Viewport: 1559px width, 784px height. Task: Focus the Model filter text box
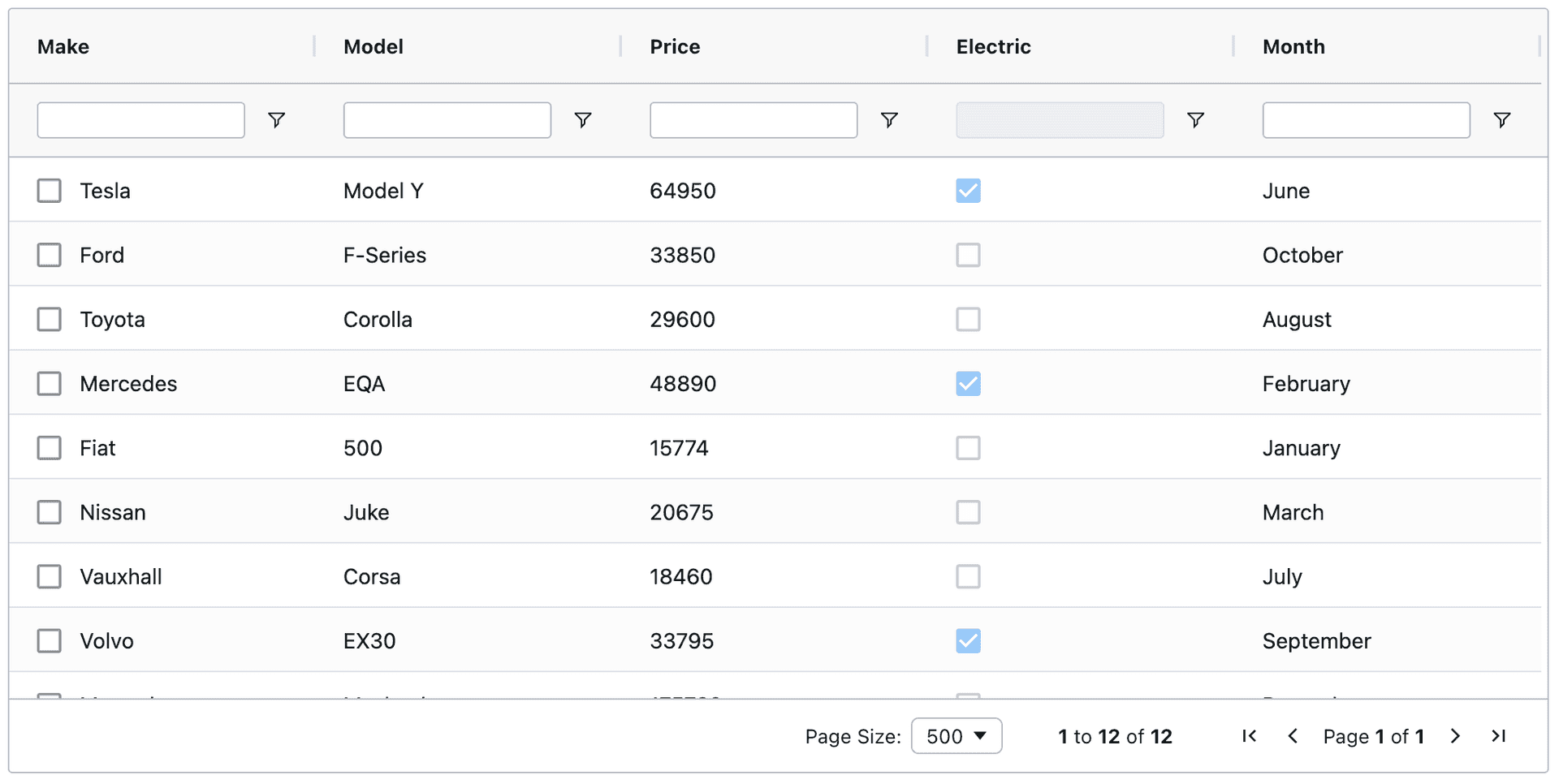[447, 120]
